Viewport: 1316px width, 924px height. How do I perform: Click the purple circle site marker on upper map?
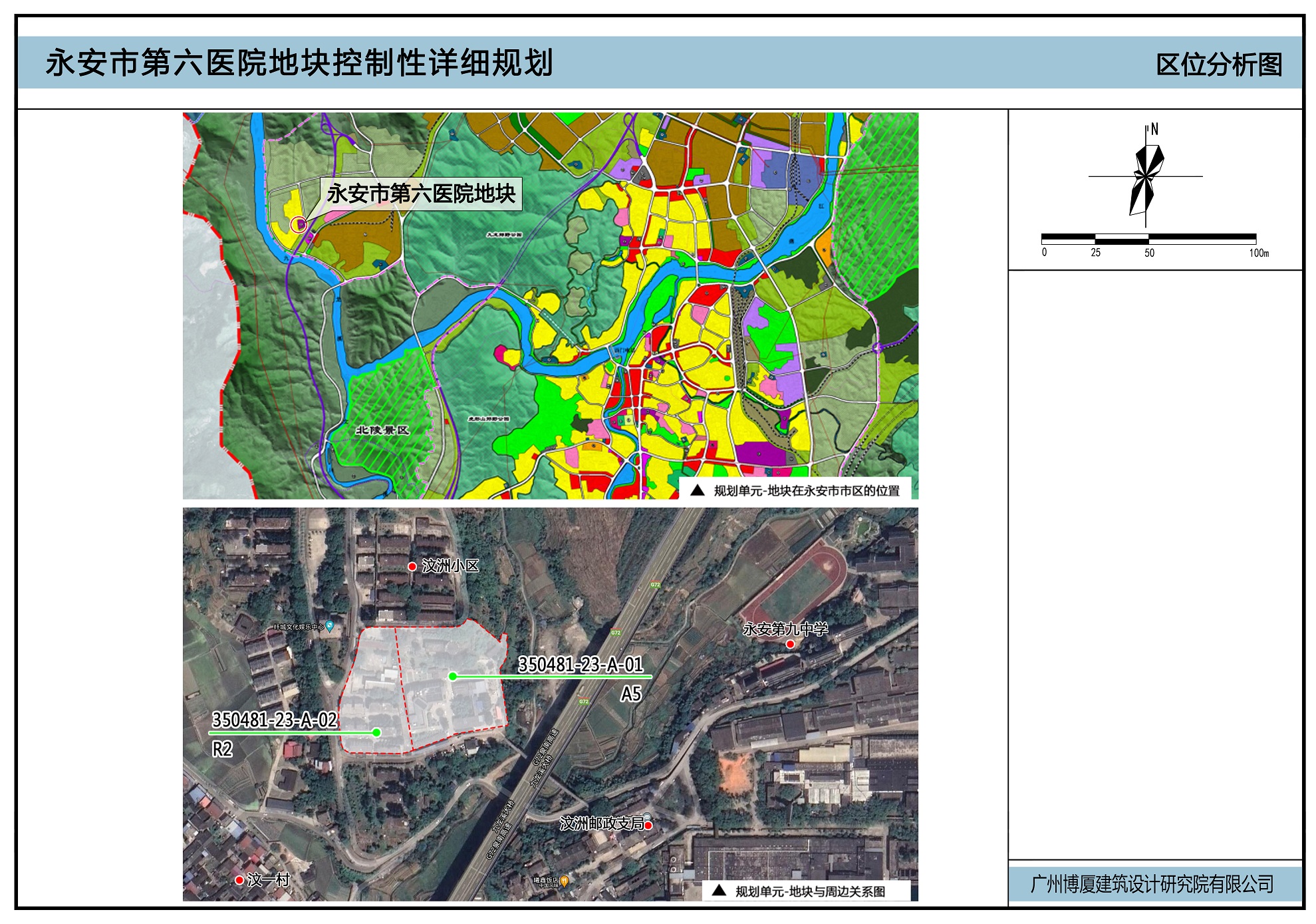(x=298, y=224)
